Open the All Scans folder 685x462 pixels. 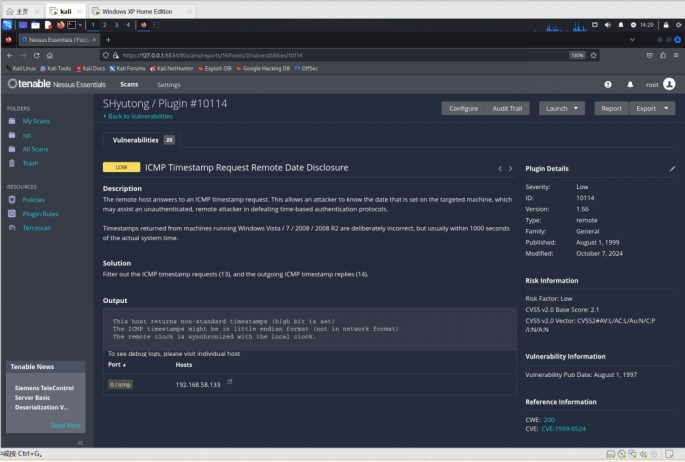(x=35, y=149)
